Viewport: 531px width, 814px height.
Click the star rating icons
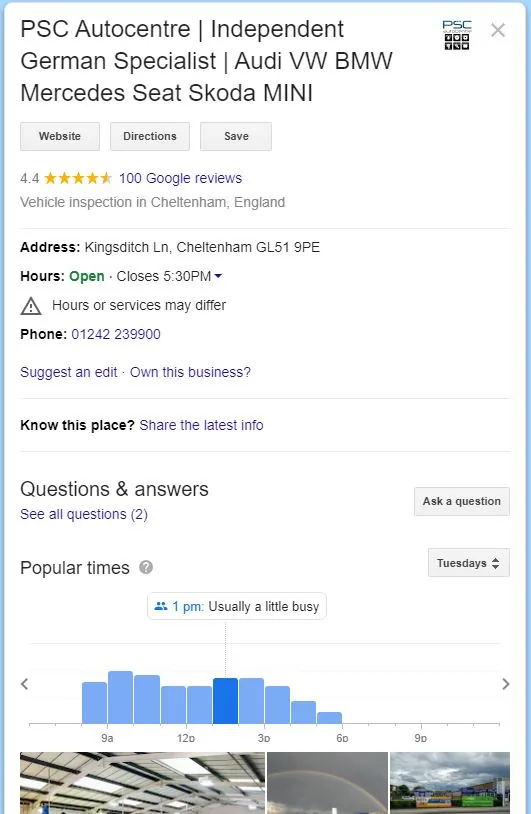pos(78,179)
